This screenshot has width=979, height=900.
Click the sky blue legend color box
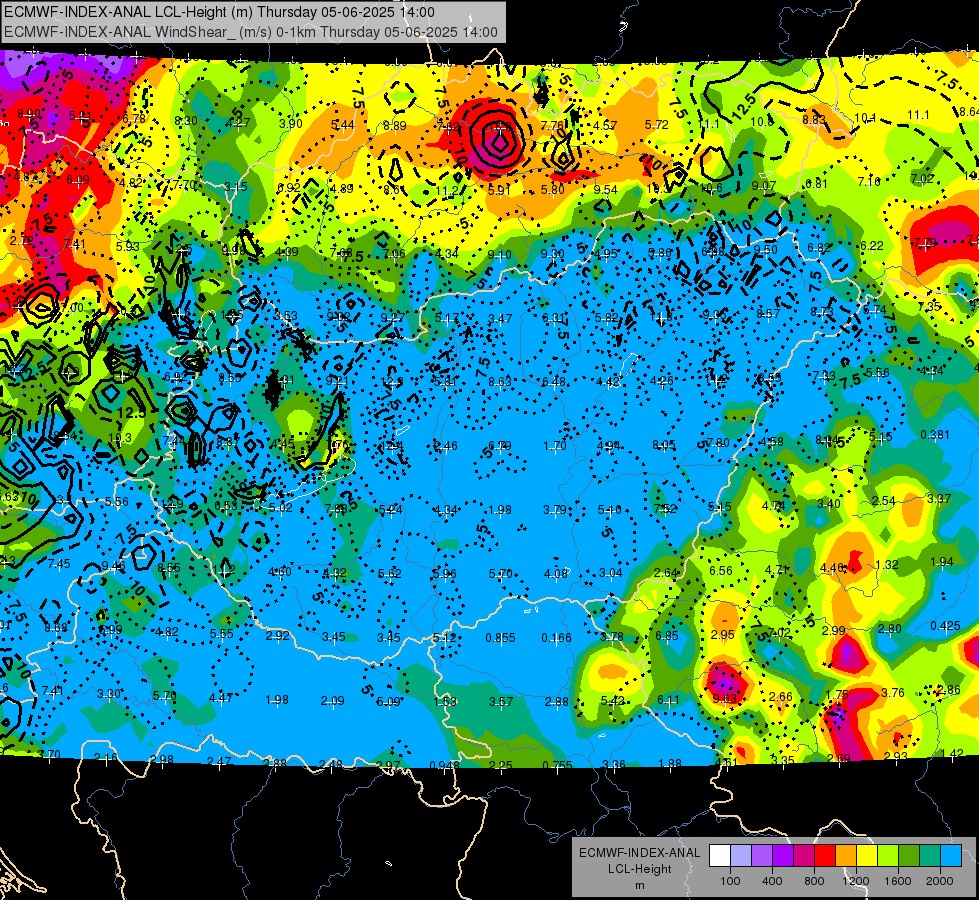point(951,856)
